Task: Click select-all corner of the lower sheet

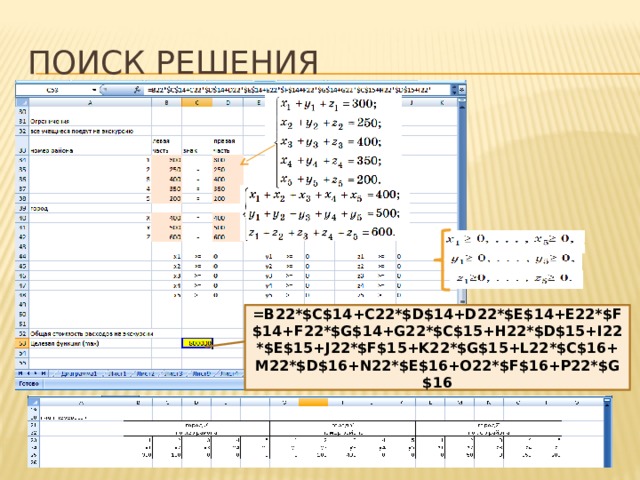Action: coord(33,403)
